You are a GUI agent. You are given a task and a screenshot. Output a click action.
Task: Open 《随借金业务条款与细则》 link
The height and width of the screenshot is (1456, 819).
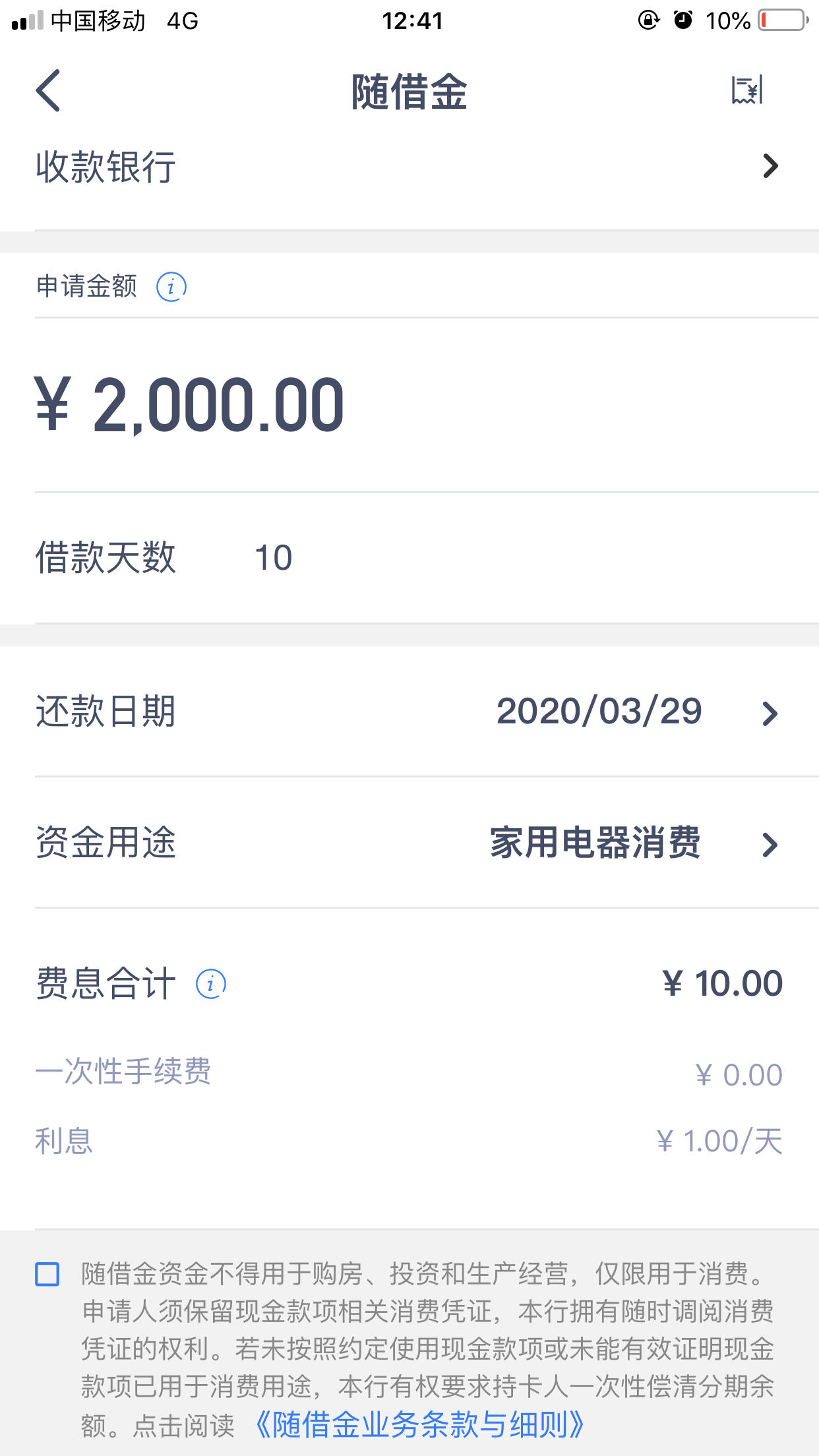point(419,1424)
